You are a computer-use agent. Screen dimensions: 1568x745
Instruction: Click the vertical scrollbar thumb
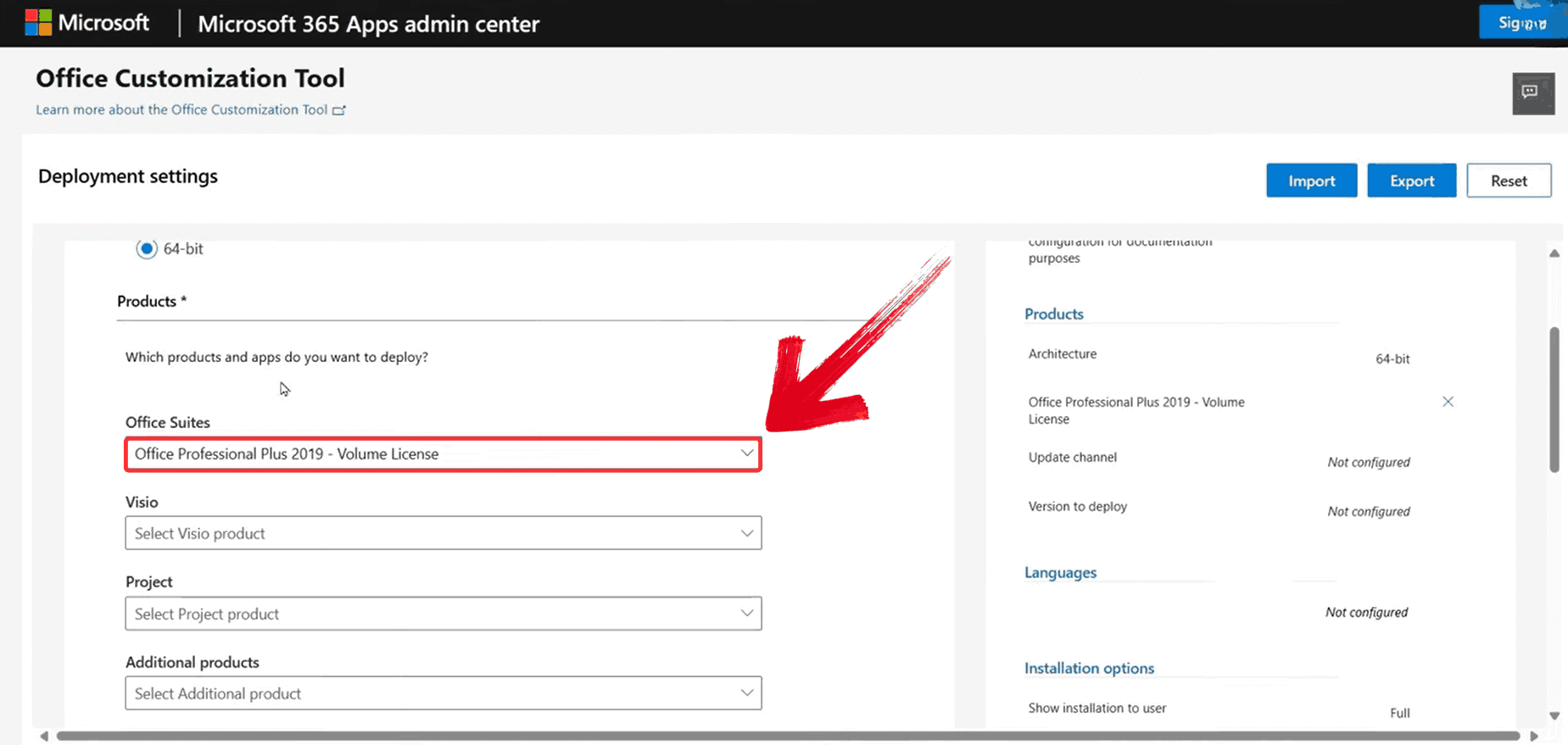(x=1554, y=399)
